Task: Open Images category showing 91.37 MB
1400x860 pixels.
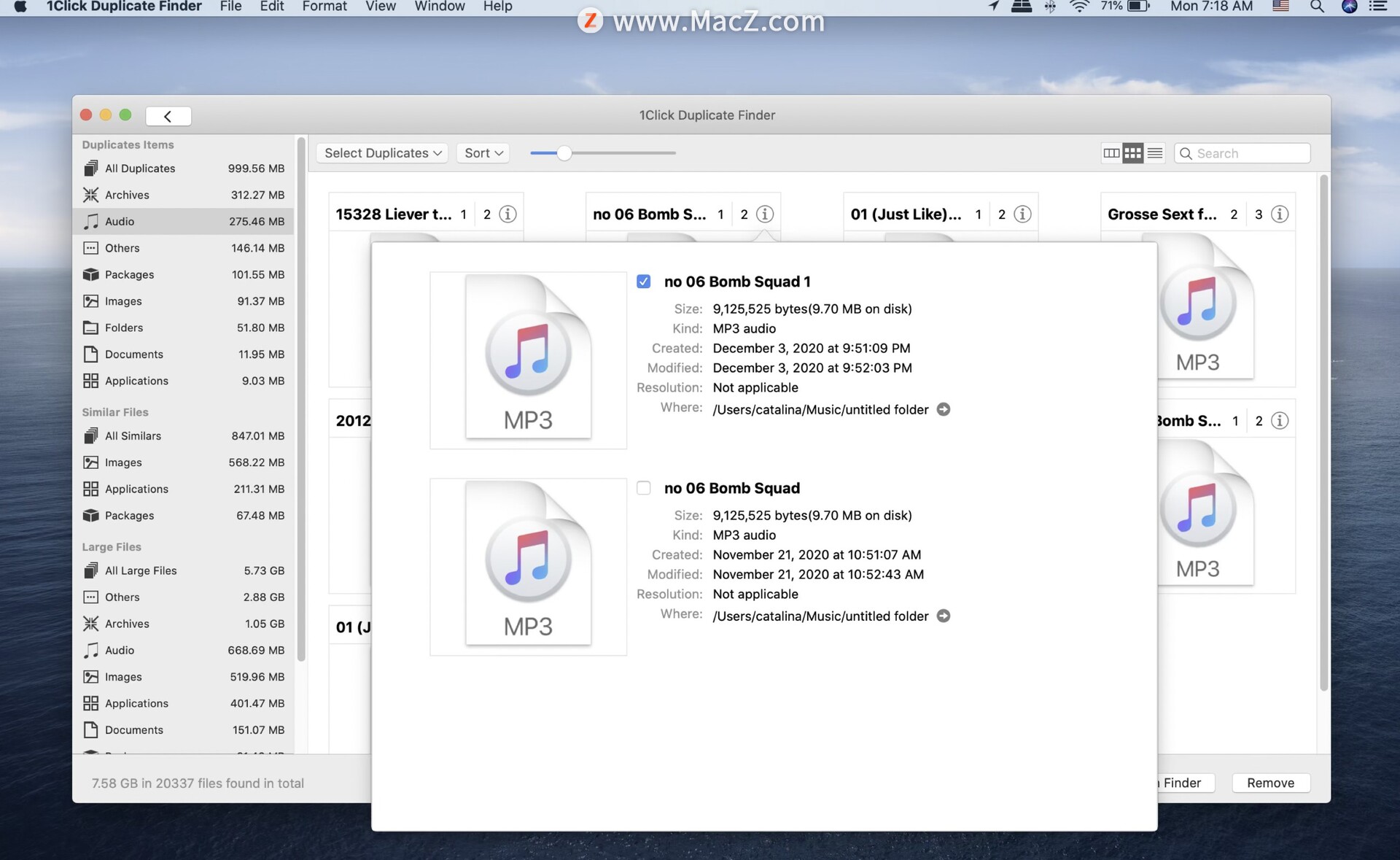Action: 183,301
